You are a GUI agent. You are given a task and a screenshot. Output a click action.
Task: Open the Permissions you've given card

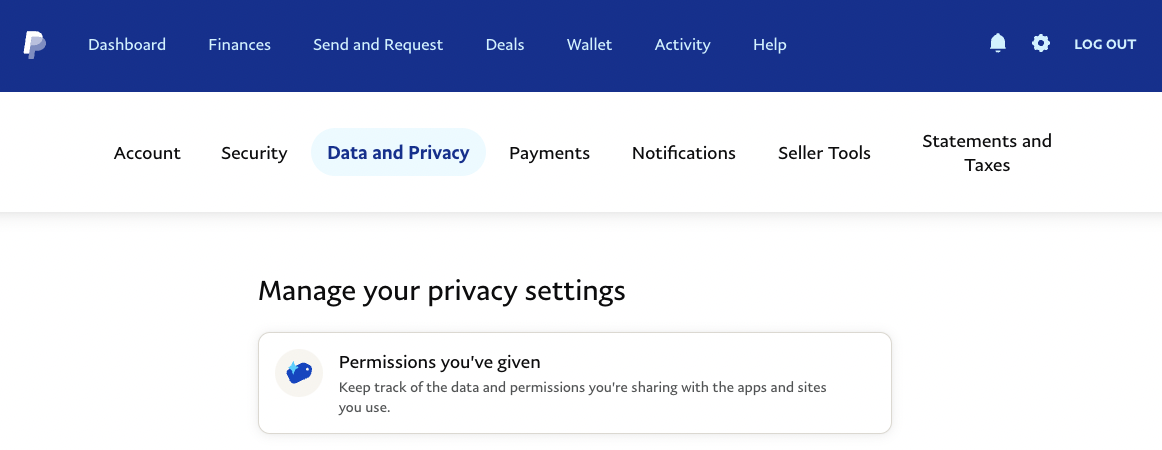(574, 383)
